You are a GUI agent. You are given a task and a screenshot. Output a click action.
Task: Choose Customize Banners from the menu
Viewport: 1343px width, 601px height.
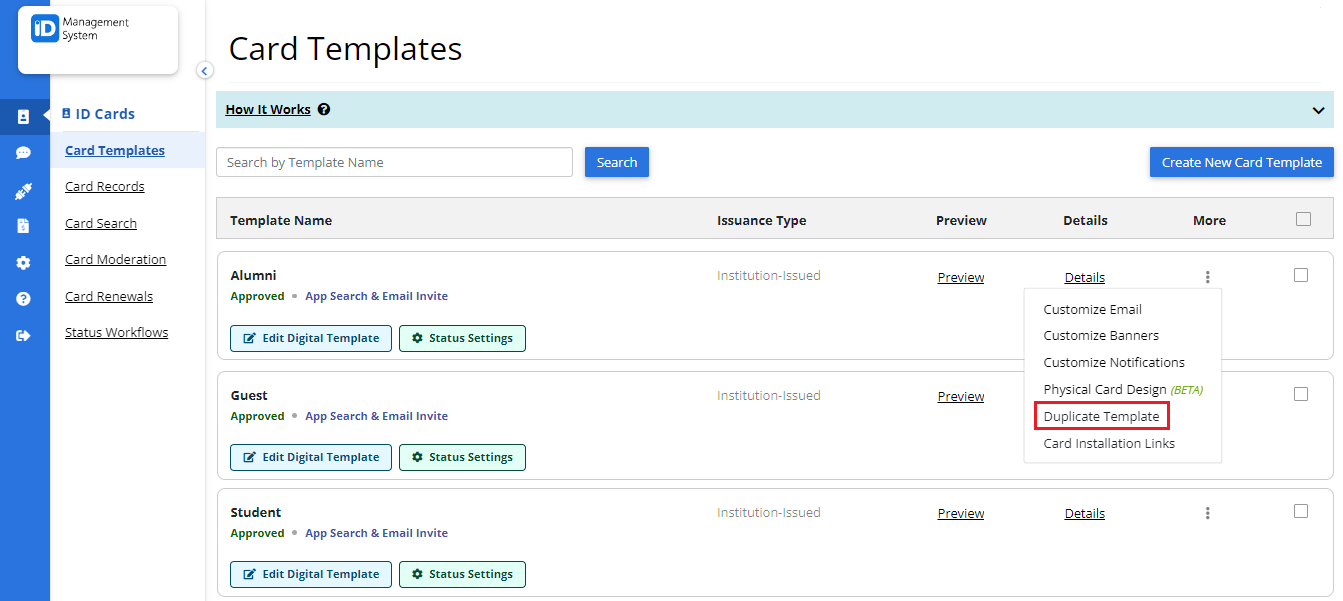pyautogui.click(x=1102, y=336)
